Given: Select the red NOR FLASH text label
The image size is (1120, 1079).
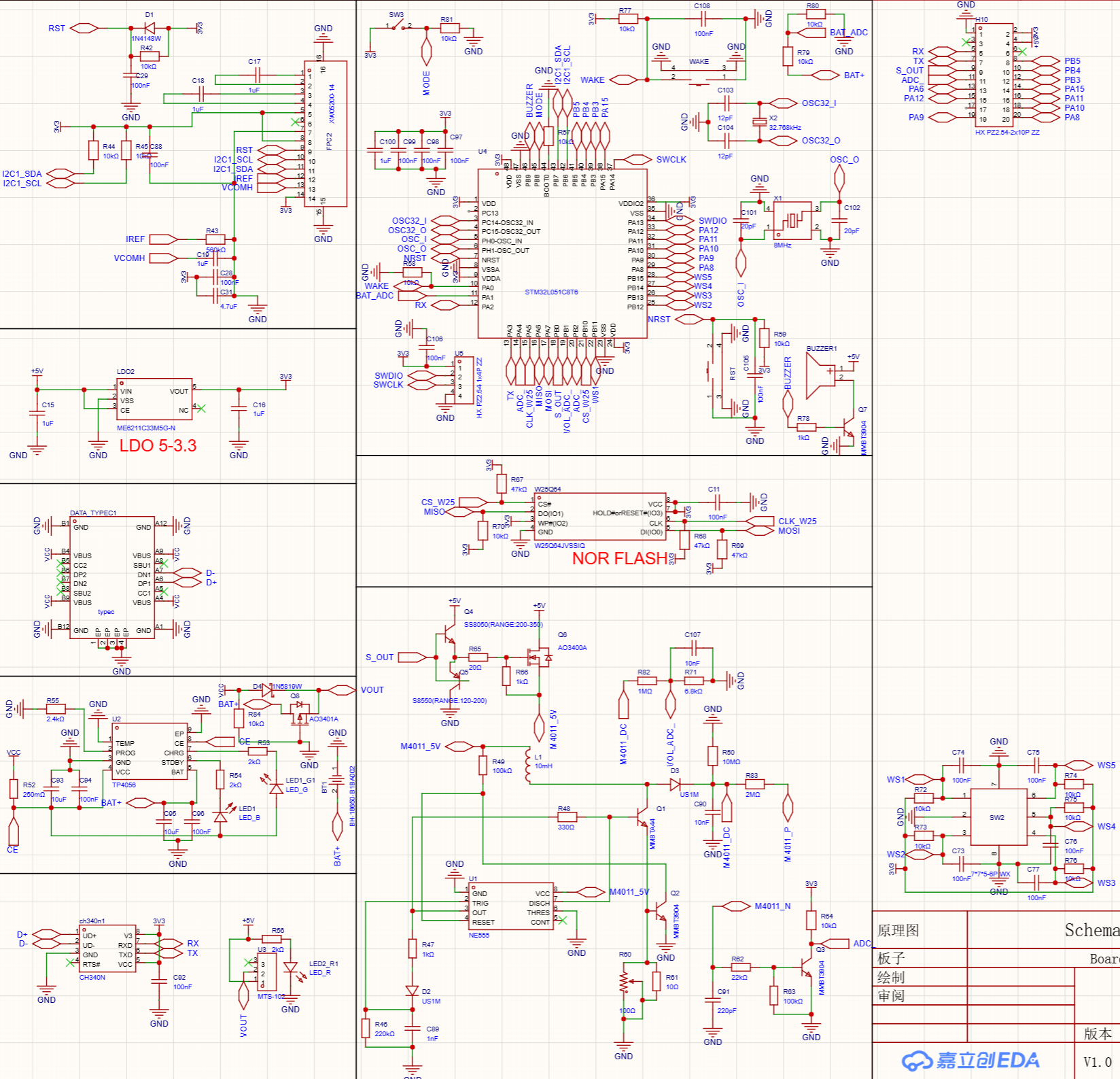Looking at the screenshot, I should tap(620, 558).
